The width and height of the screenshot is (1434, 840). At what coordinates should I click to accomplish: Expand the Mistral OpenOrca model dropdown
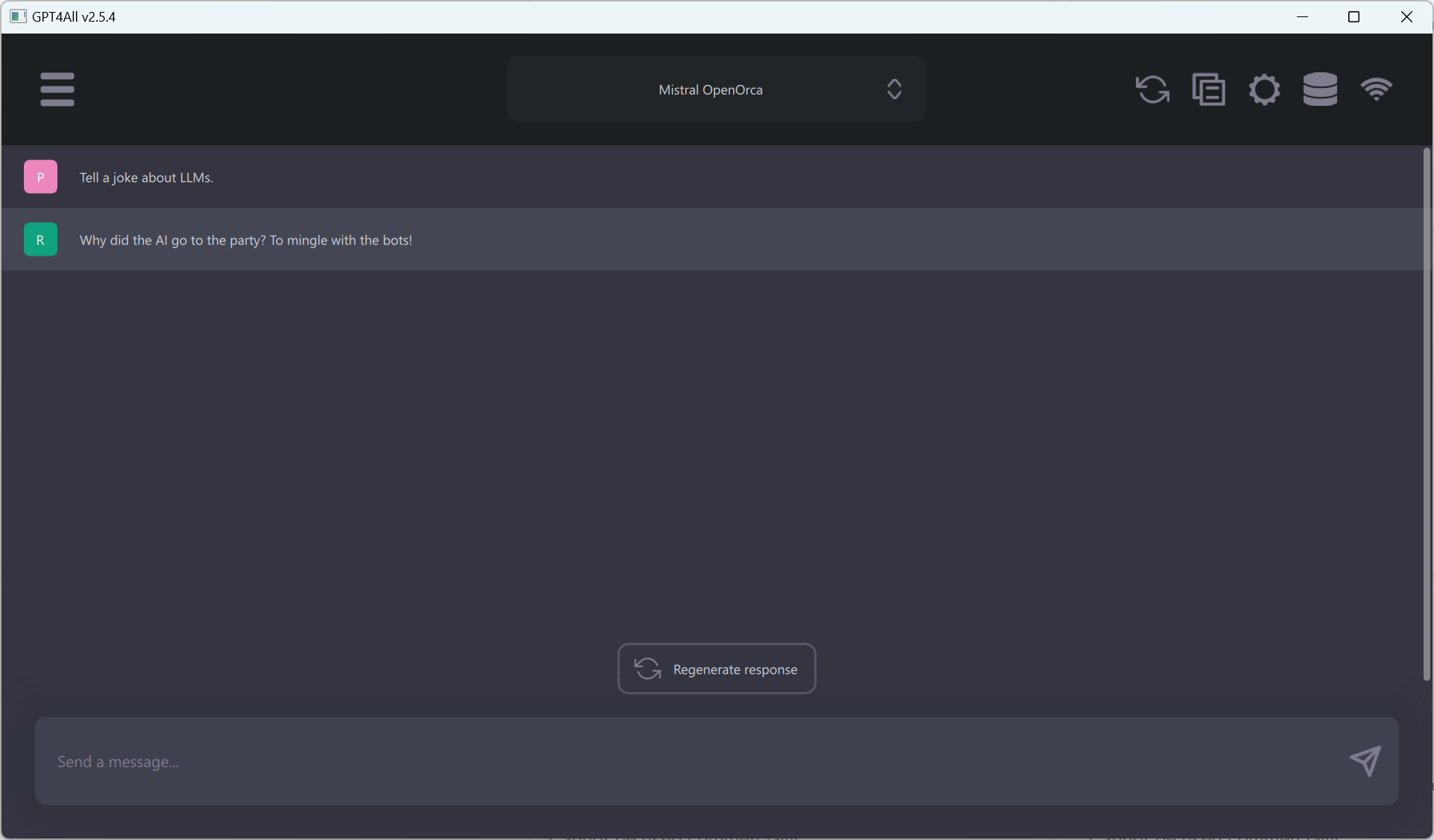(x=710, y=89)
